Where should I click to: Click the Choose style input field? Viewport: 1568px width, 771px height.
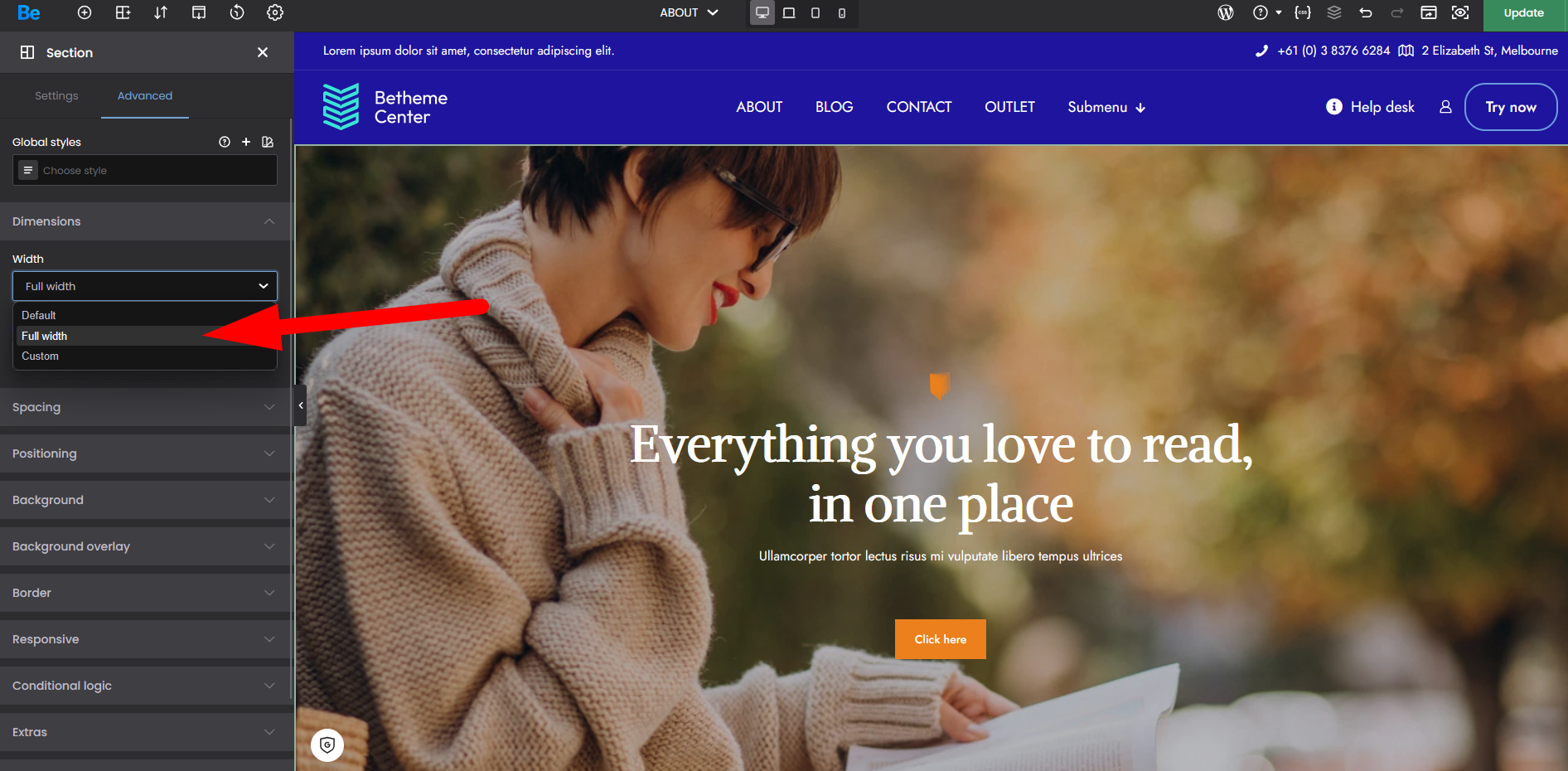[145, 170]
